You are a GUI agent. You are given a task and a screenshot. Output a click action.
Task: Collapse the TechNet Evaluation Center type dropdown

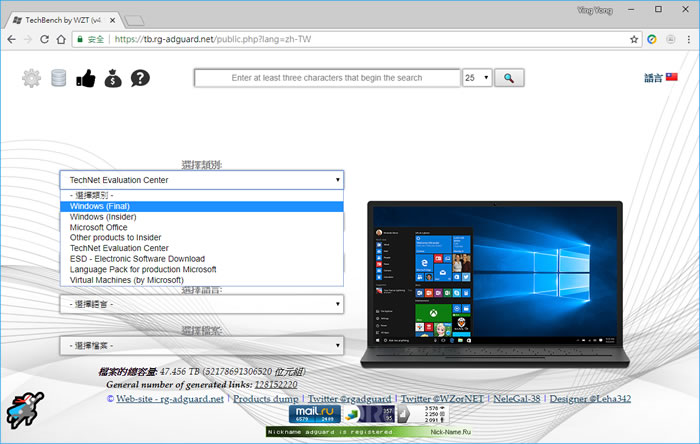coord(201,180)
